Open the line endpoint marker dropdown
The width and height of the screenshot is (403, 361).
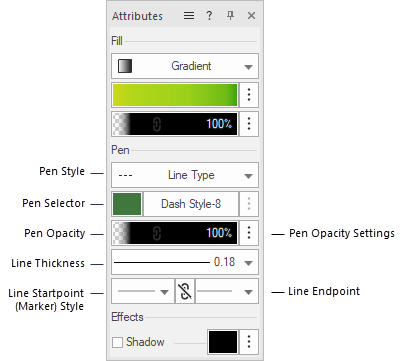227,291
